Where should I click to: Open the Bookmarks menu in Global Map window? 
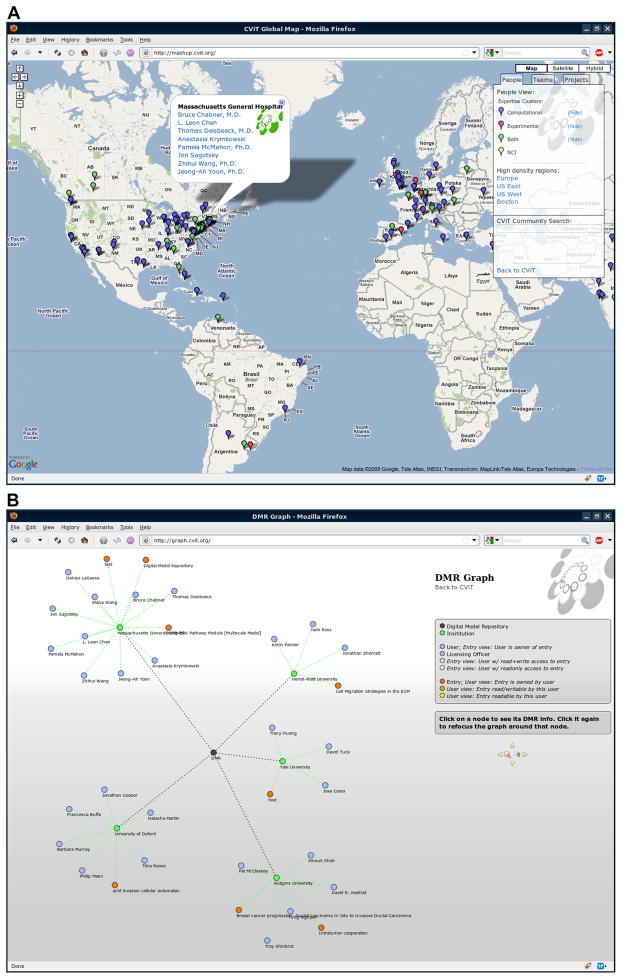[x=97, y=39]
